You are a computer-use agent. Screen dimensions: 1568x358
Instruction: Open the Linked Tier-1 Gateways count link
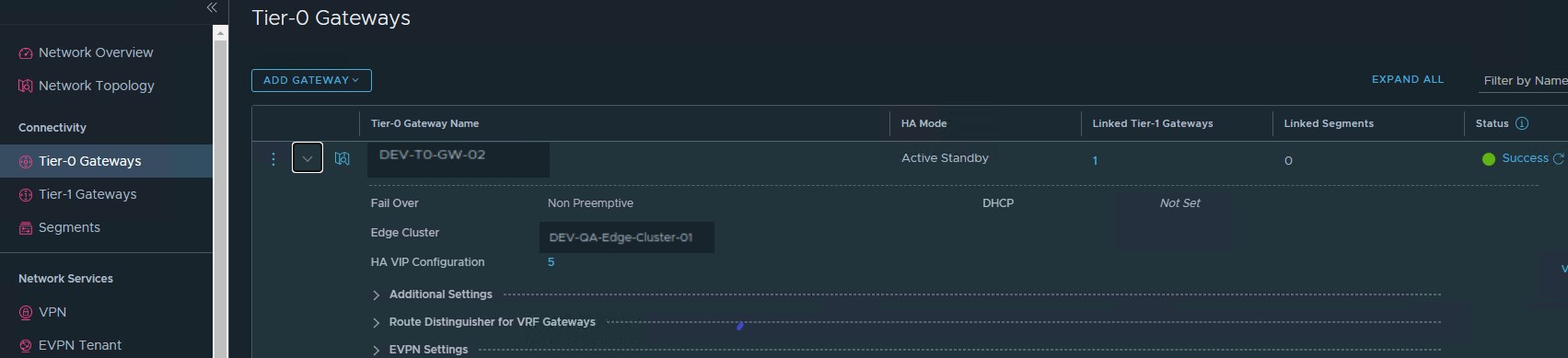pos(1095,160)
